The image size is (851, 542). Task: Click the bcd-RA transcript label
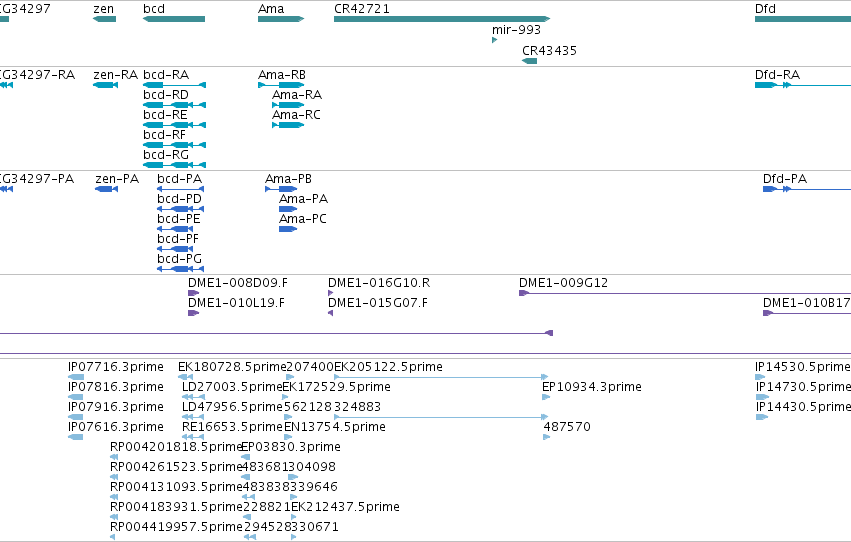coord(166,74)
